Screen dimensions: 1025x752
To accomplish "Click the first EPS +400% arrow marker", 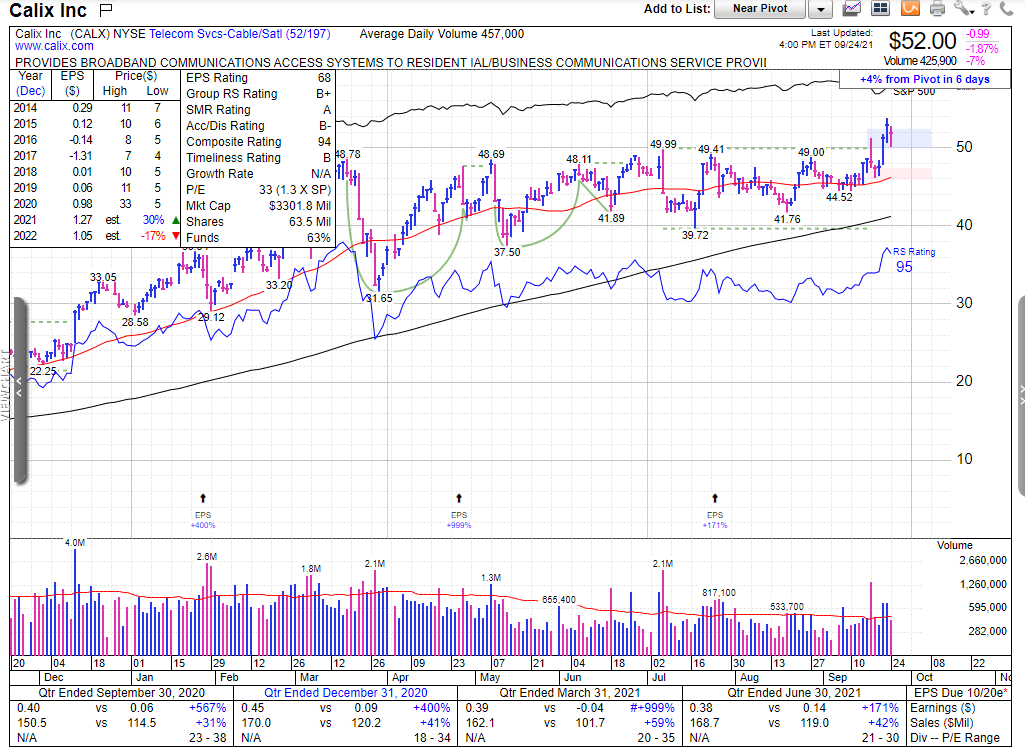I will [203, 498].
